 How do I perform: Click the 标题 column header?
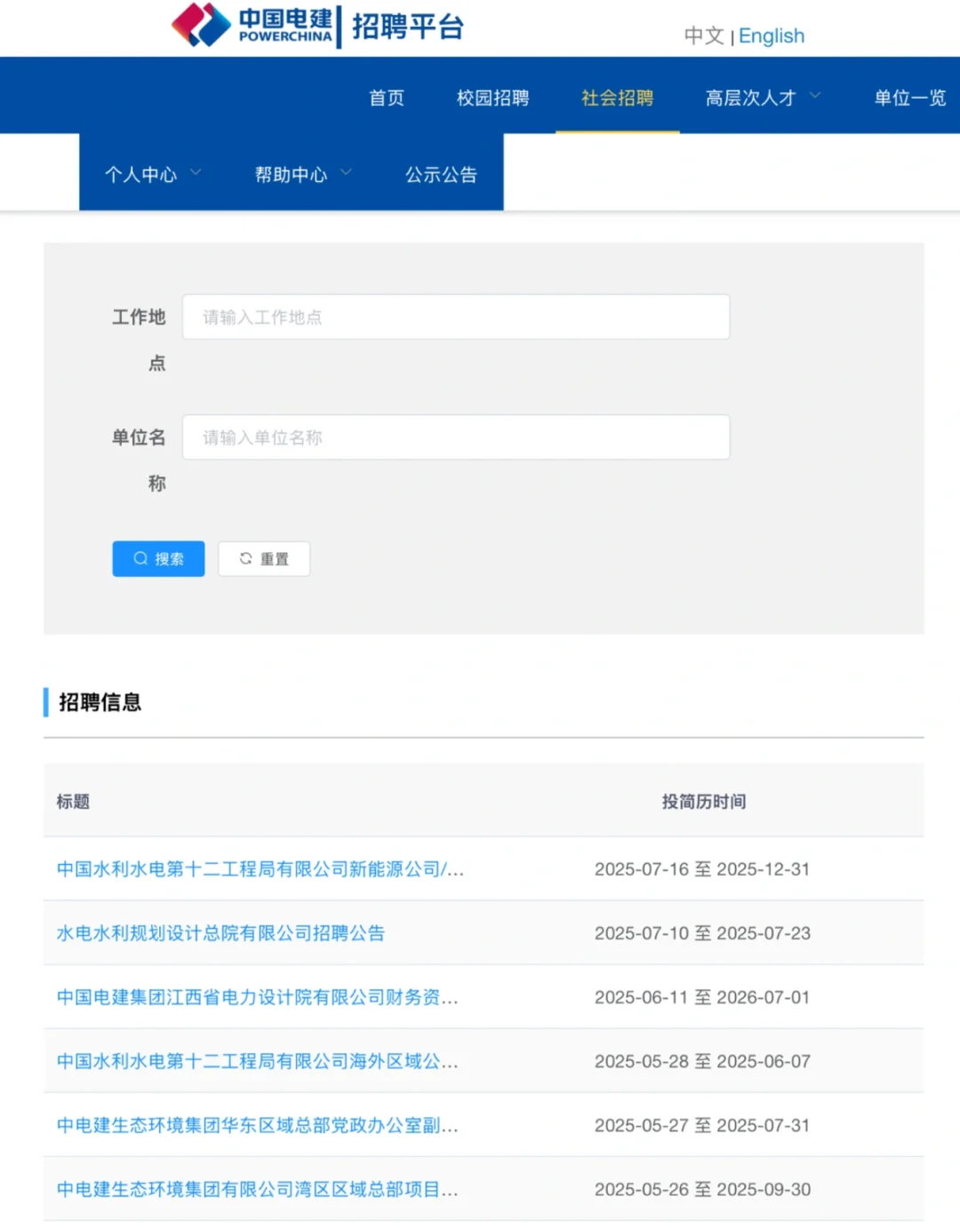[73, 801]
